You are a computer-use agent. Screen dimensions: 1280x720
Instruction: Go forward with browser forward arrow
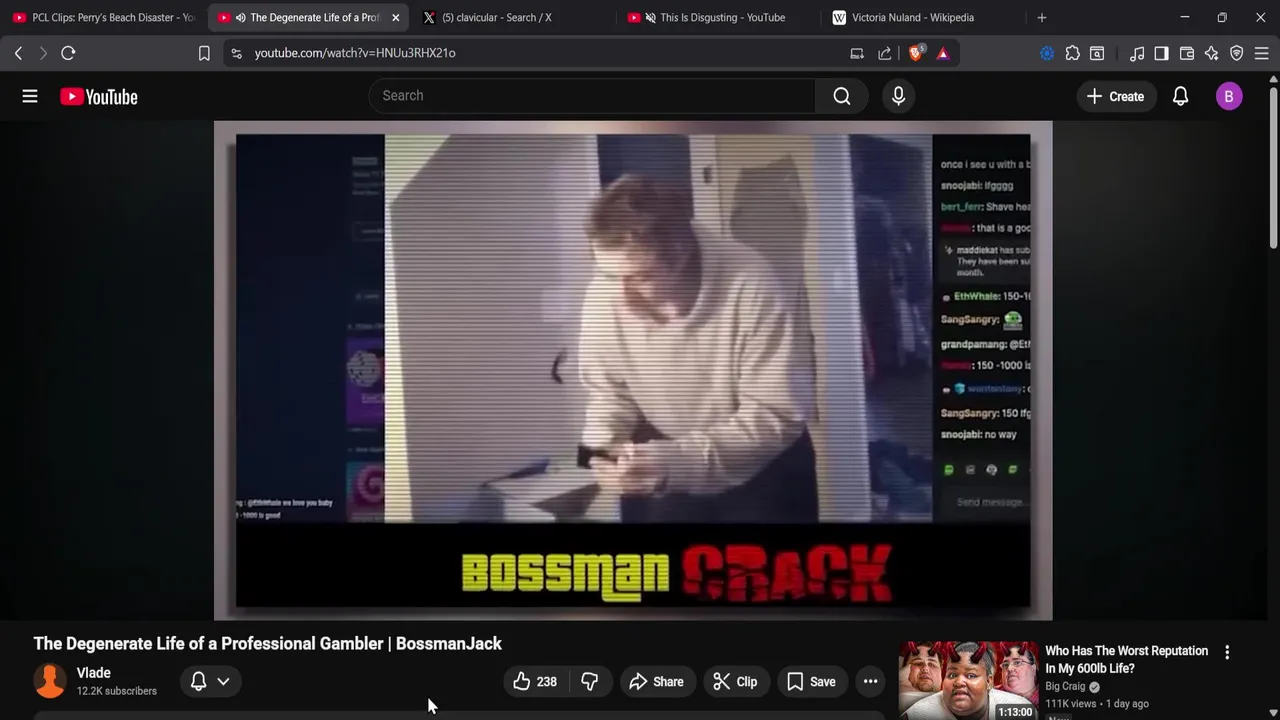(43, 53)
